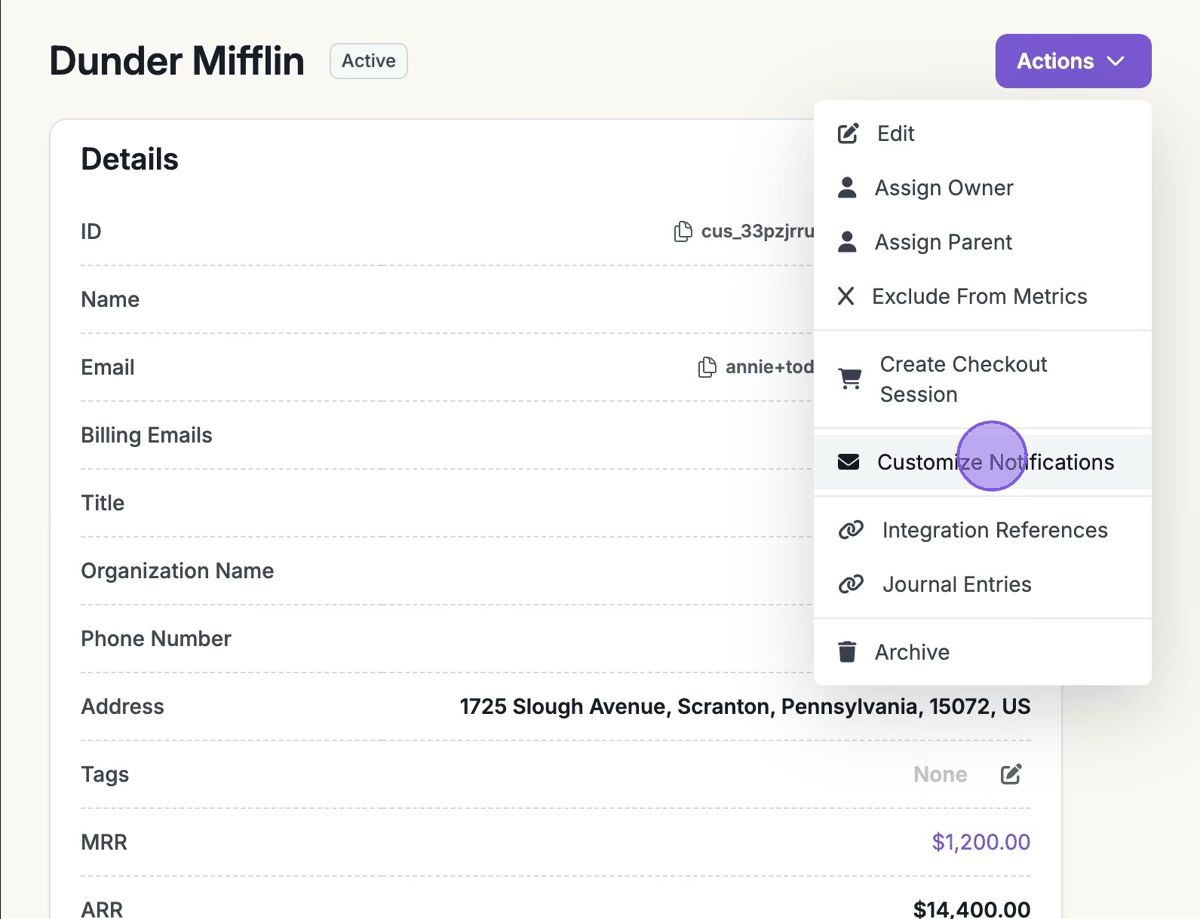Click the Active status badge

coord(369,61)
